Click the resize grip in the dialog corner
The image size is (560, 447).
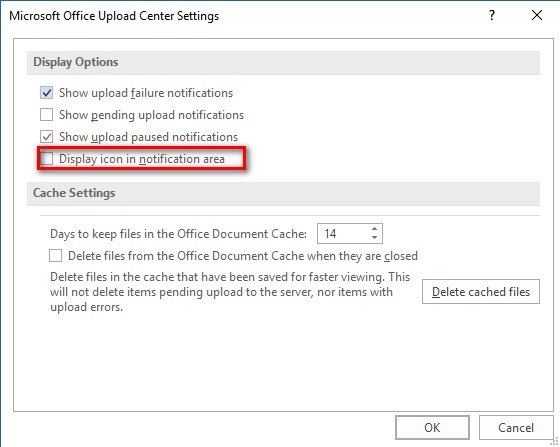point(555,442)
